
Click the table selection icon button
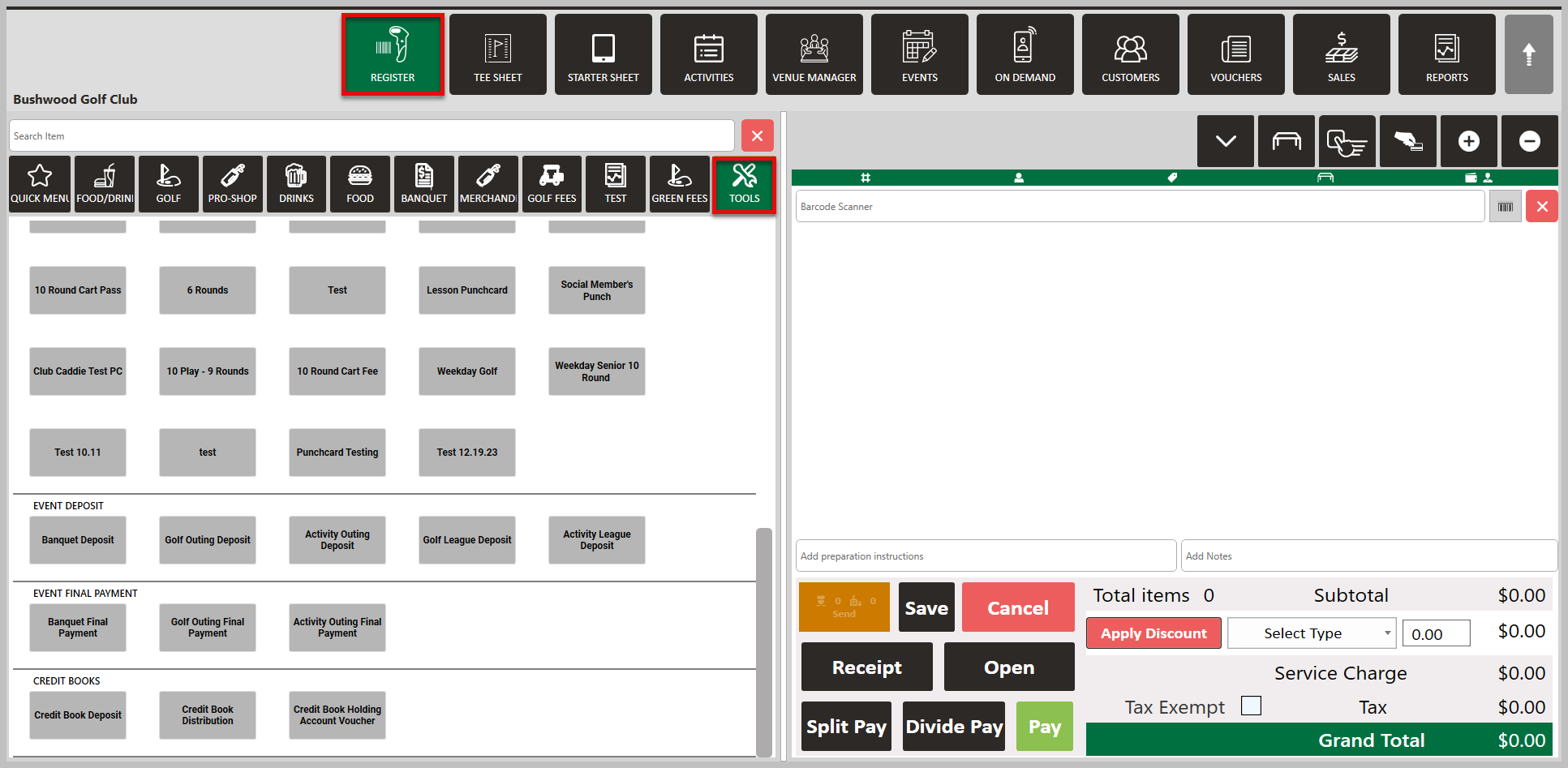pyautogui.click(x=1287, y=141)
